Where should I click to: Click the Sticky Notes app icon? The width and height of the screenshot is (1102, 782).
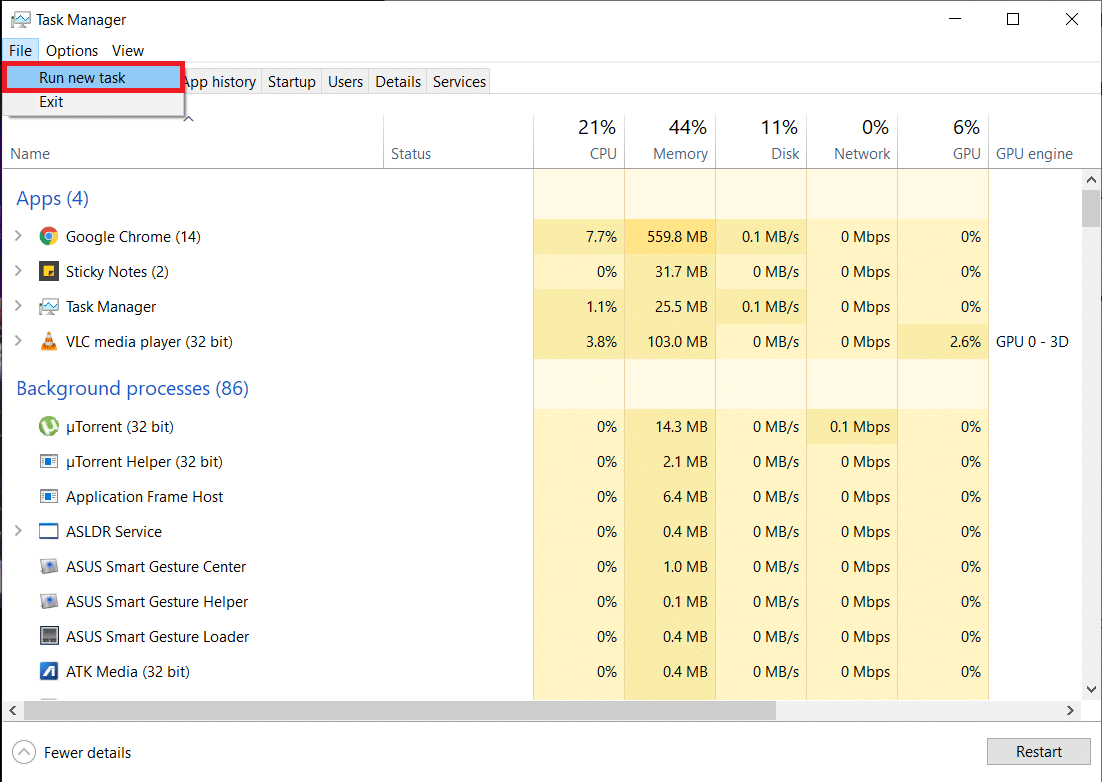point(48,272)
